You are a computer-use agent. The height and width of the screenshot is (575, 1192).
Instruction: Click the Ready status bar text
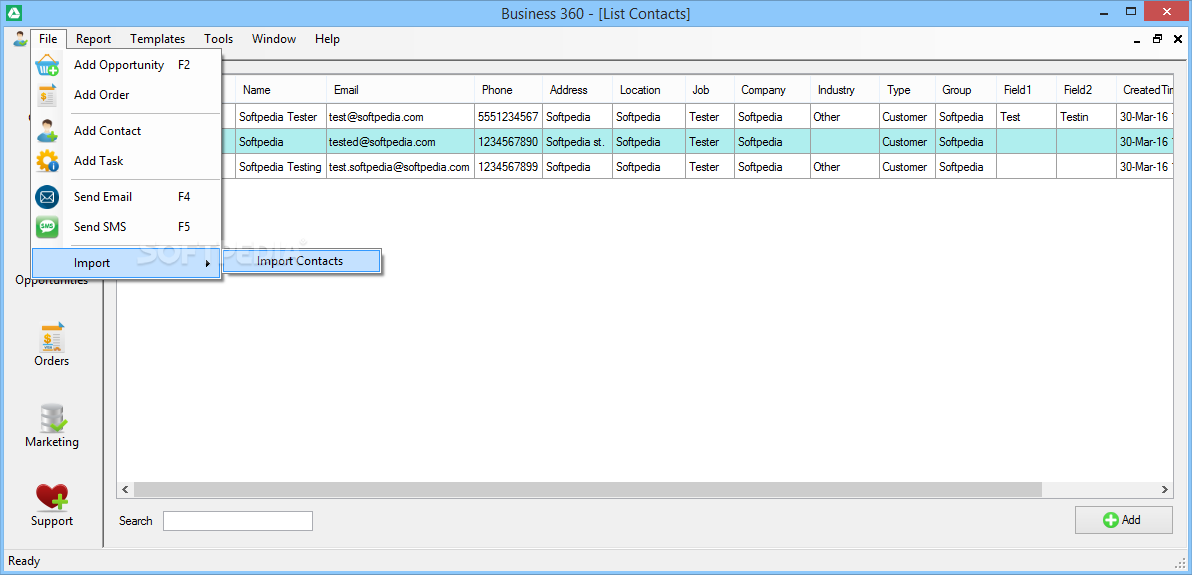pyautogui.click(x=24, y=561)
